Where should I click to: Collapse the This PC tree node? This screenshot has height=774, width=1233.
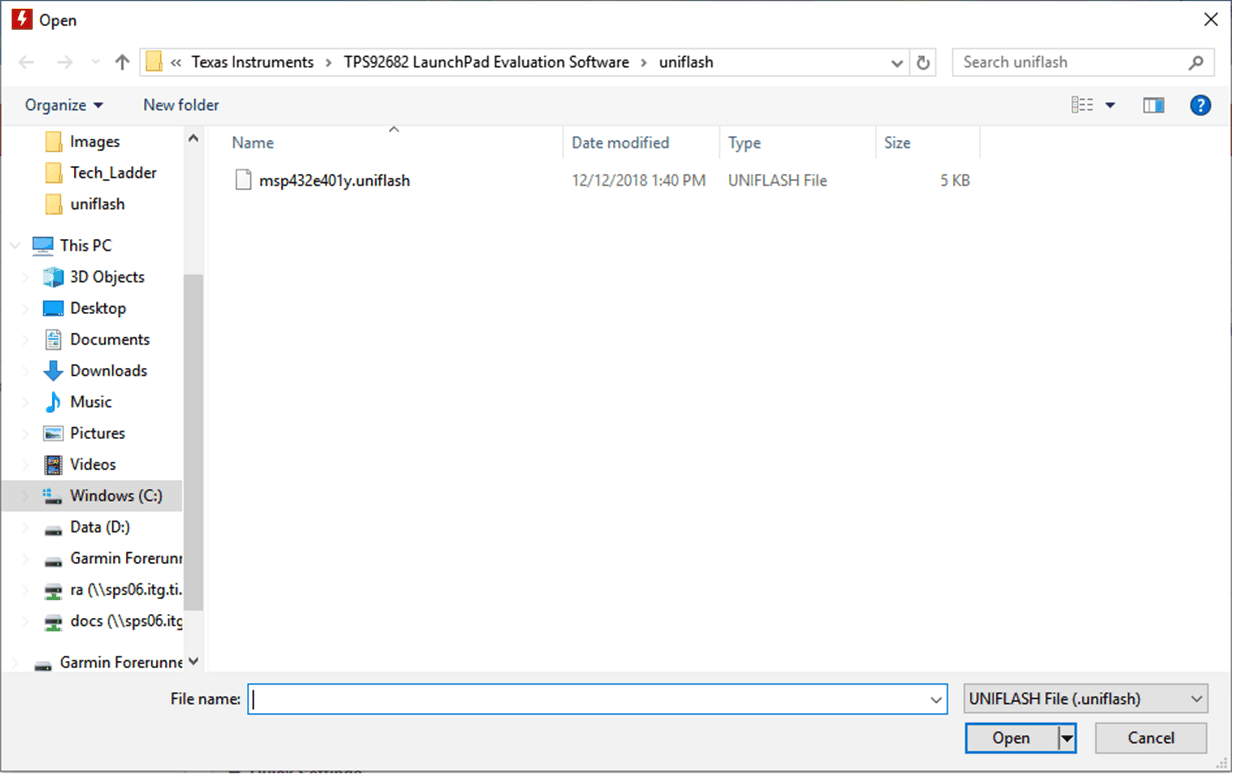(14, 245)
